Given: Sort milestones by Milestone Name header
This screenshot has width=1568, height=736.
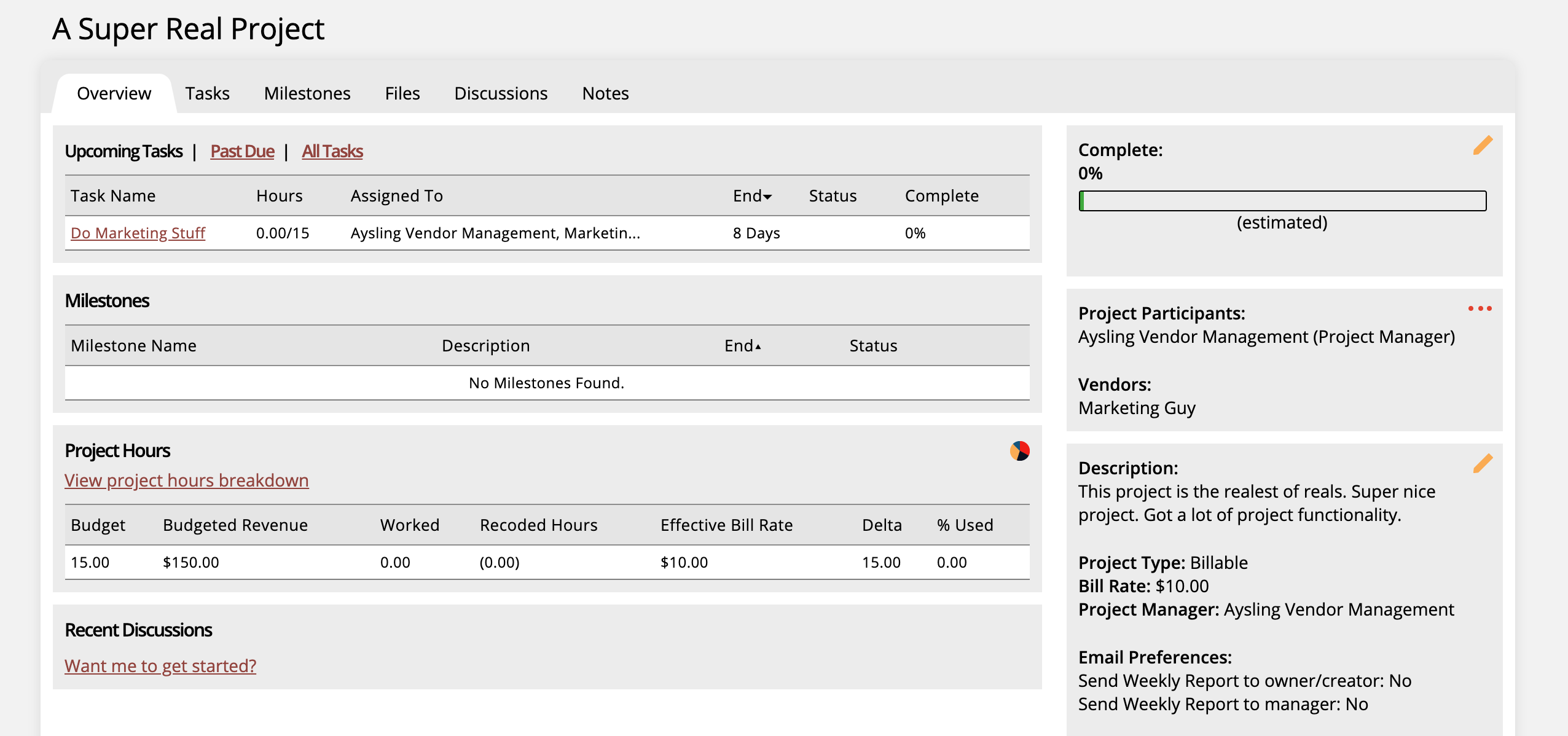Looking at the screenshot, I should pyautogui.click(x=133, y=346).
